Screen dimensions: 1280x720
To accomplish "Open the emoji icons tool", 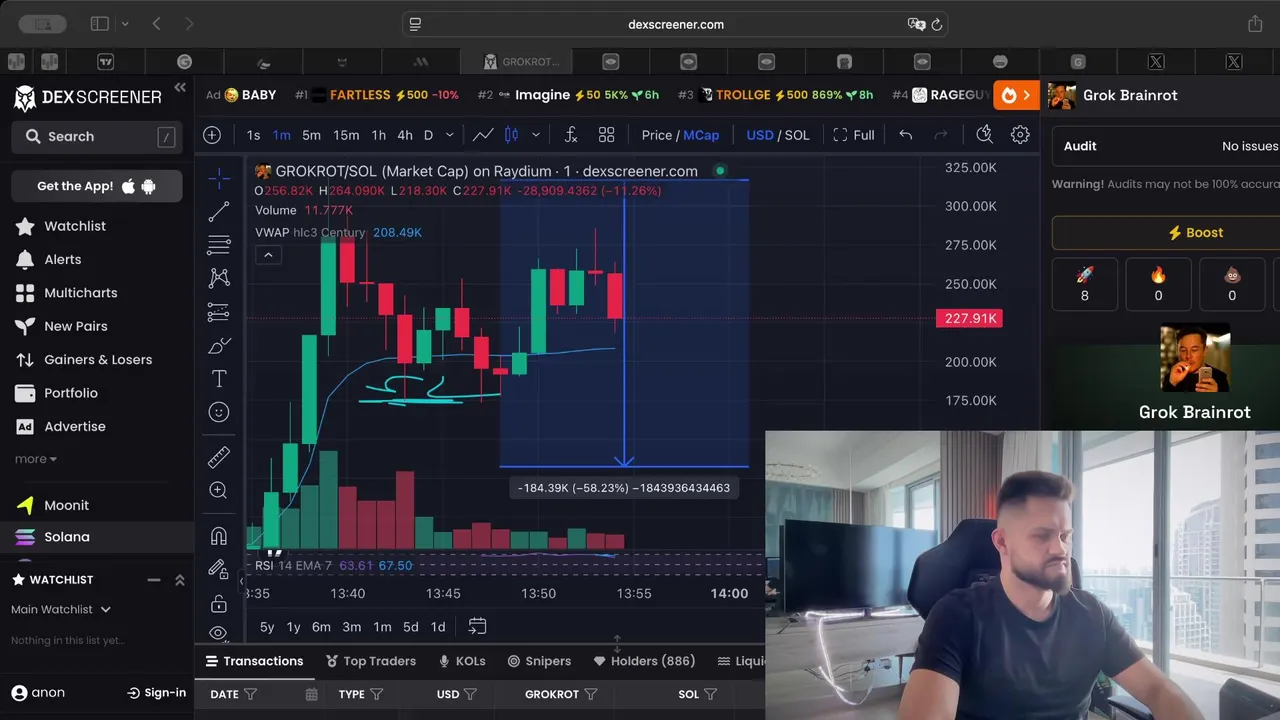I will (x=219, y=412).
